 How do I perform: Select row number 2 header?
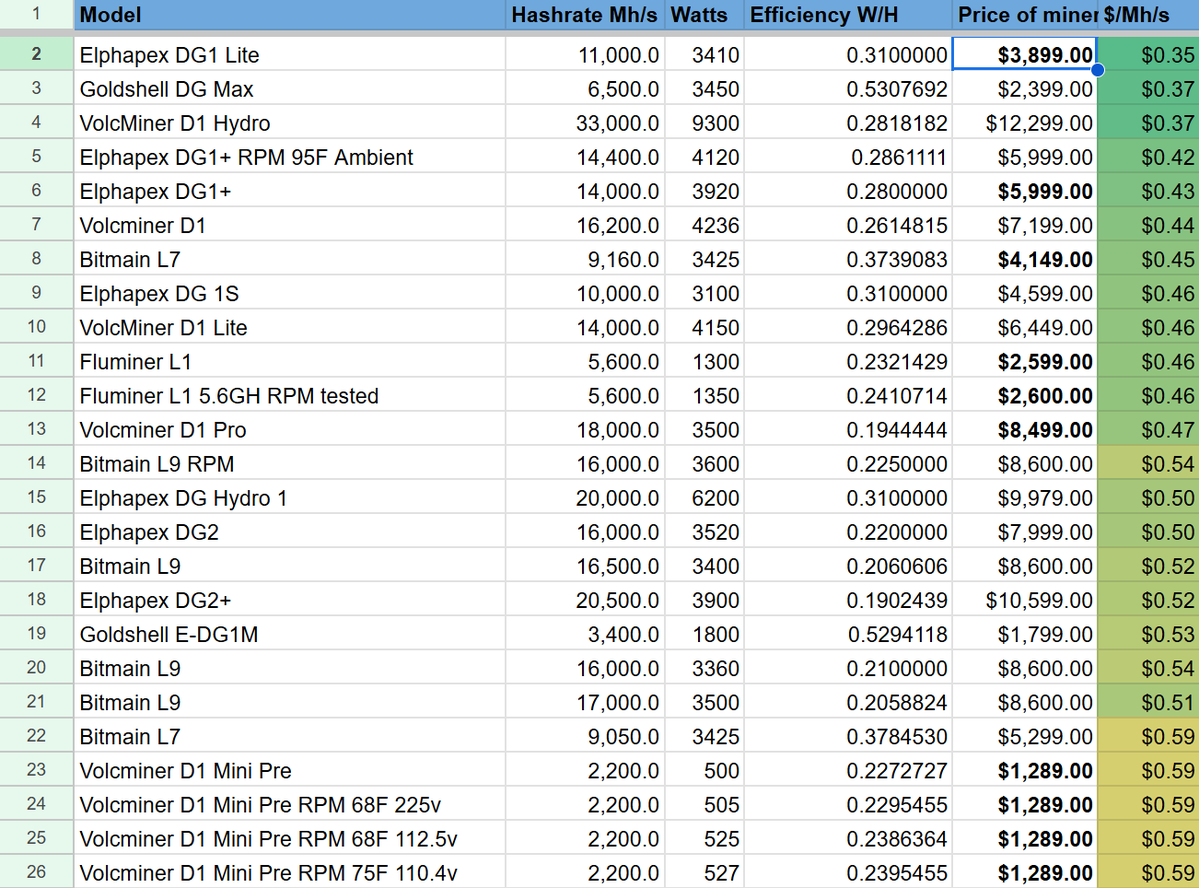coord(37,54)
